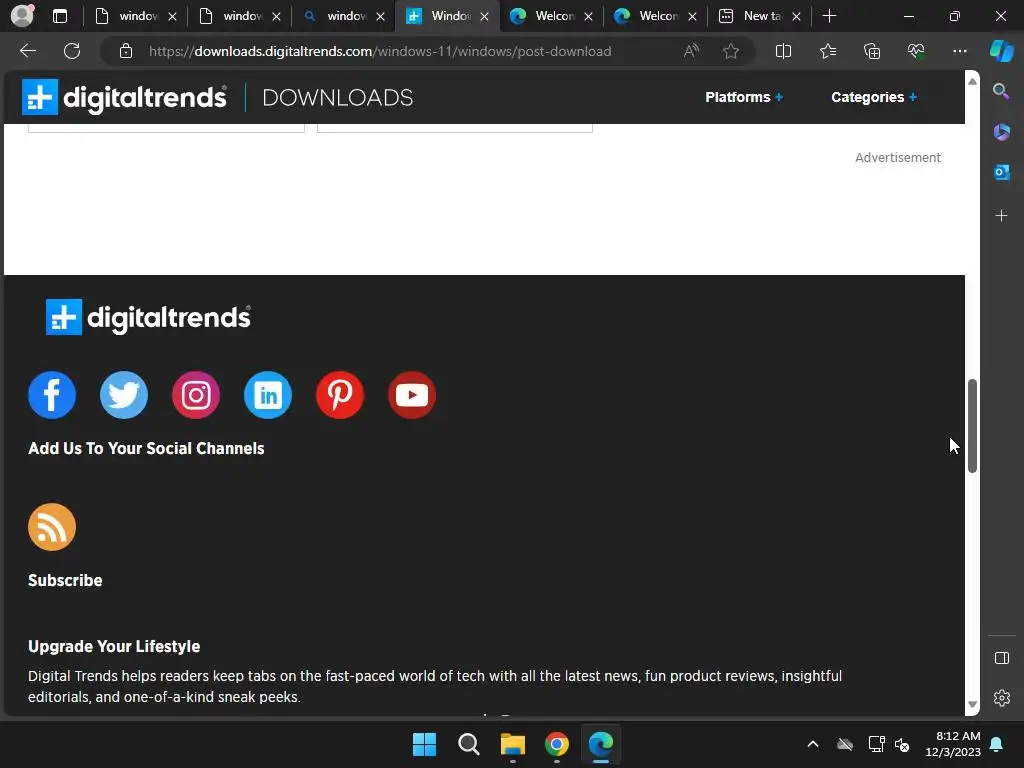Click the Digital Trends header logo

pyautogui.click(x=124, y=97)
